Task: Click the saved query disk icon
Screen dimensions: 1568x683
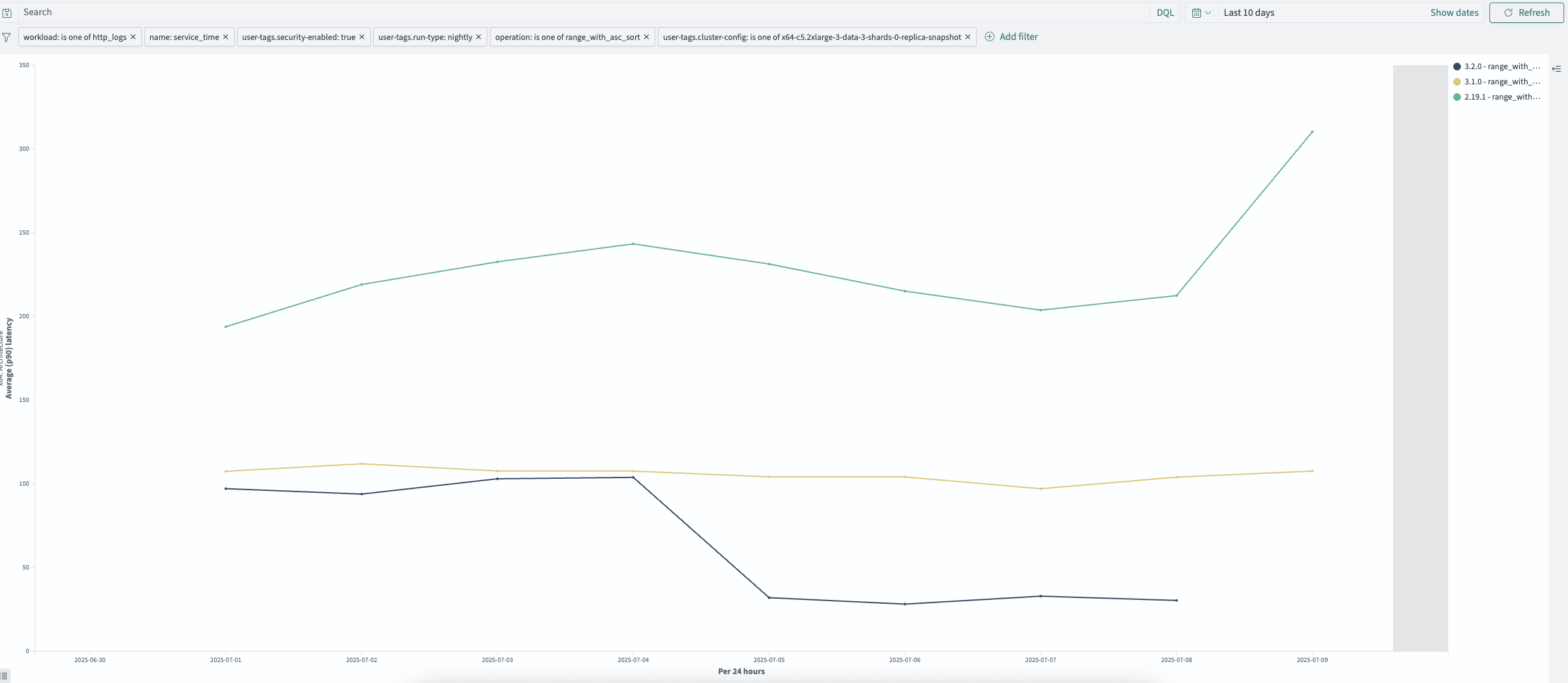Action: point(6,13)
